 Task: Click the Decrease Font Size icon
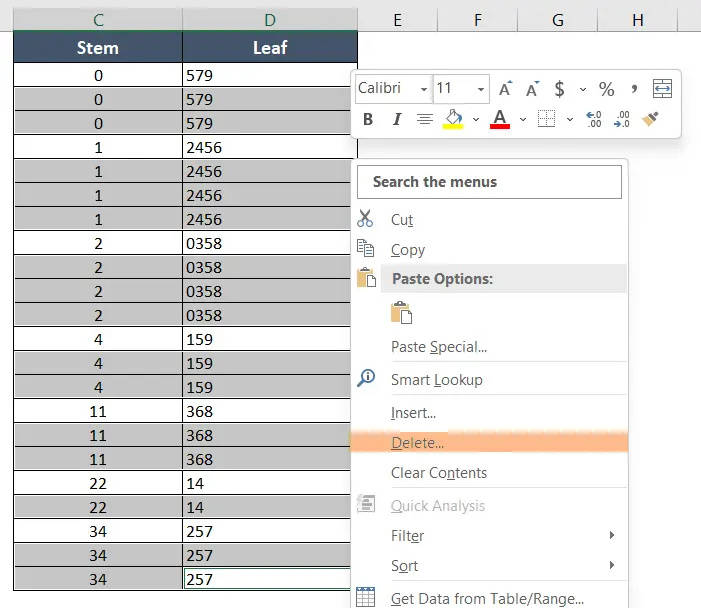532,89
